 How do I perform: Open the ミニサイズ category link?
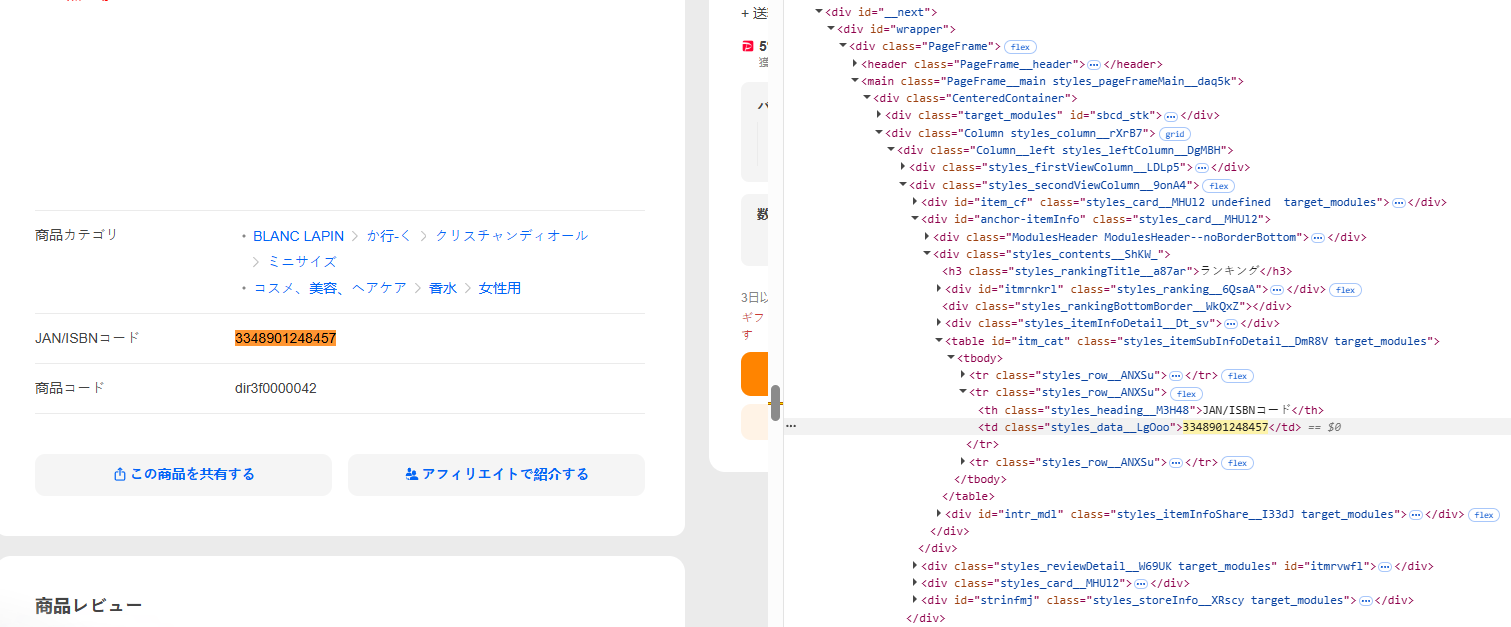[x=301, y=262]
